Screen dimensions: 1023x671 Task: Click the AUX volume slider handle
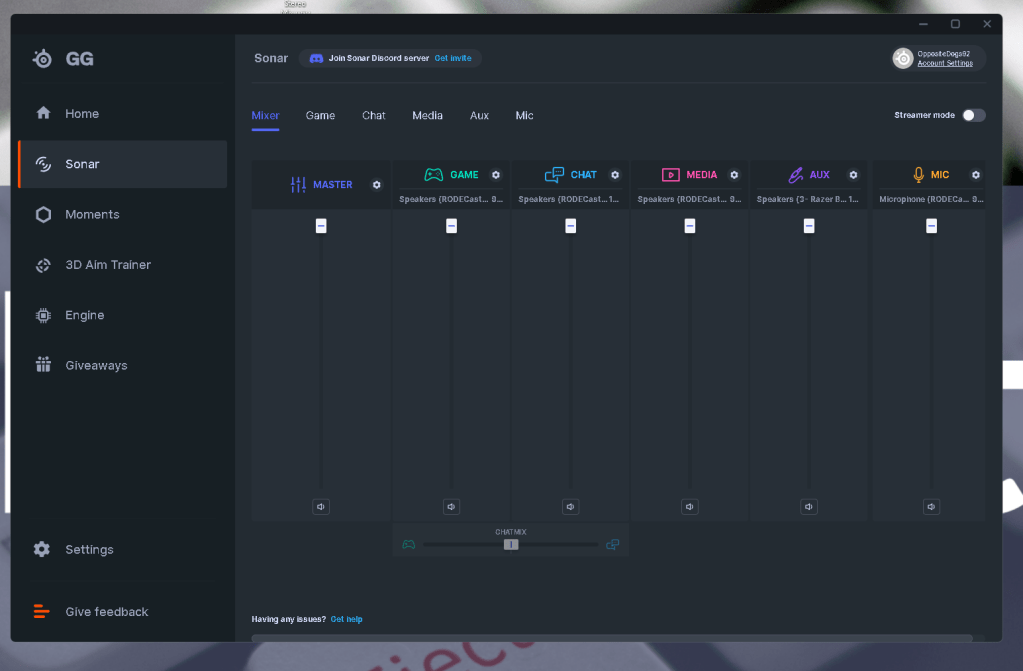point(809,226)
